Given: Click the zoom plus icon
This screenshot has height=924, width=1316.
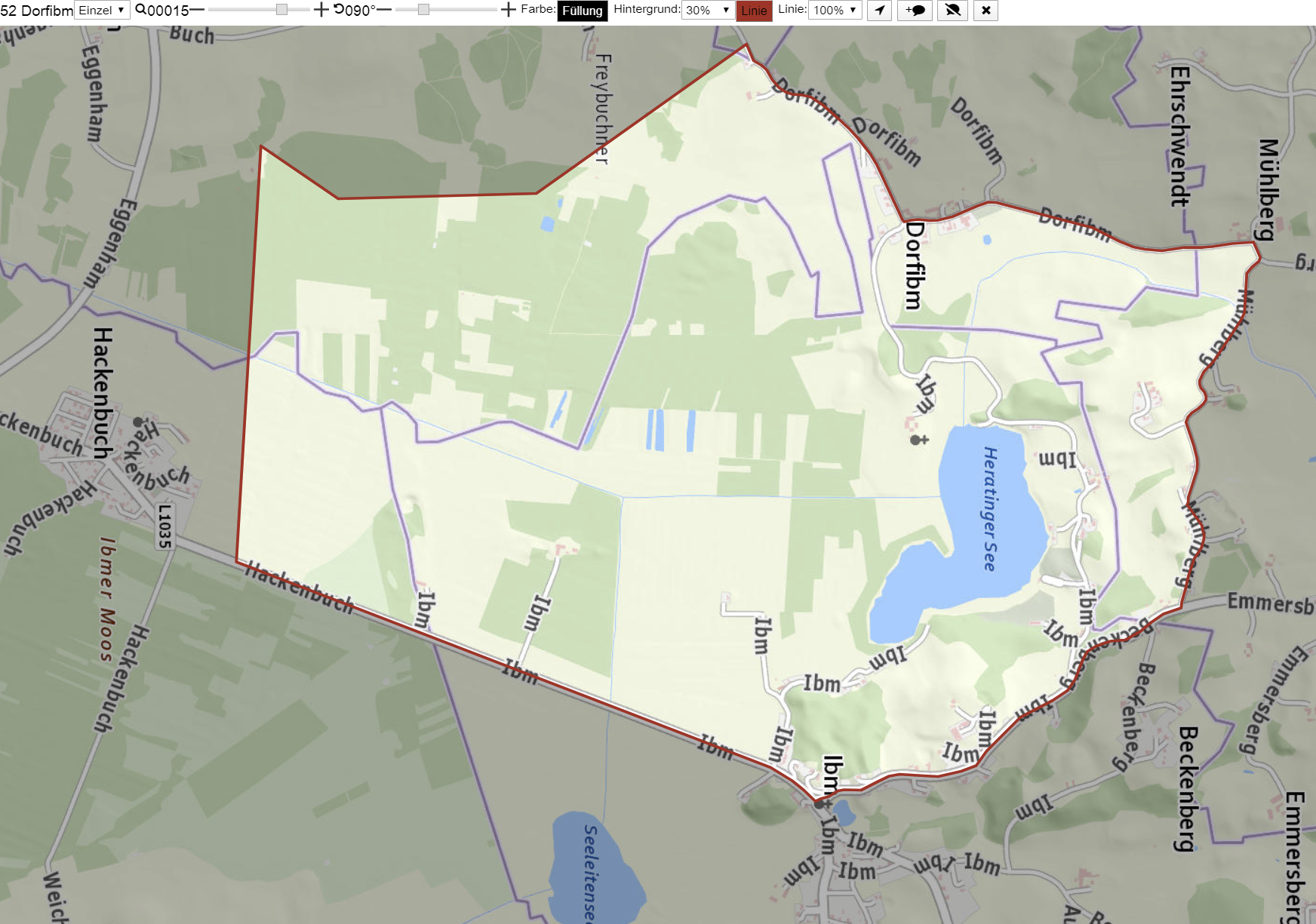Looking at the screenshot, I should click(321, 10).
